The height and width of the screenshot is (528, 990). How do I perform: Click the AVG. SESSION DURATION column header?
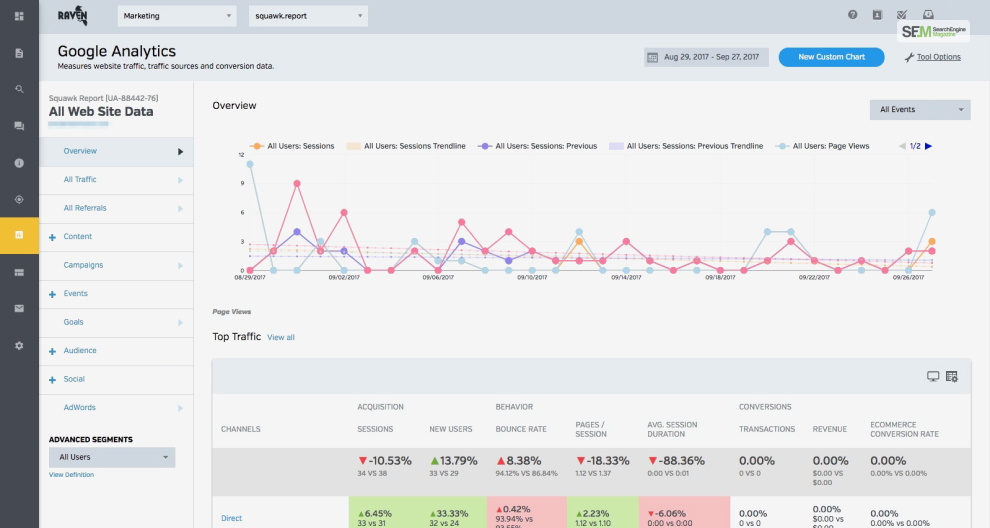[x=672, y=429]
